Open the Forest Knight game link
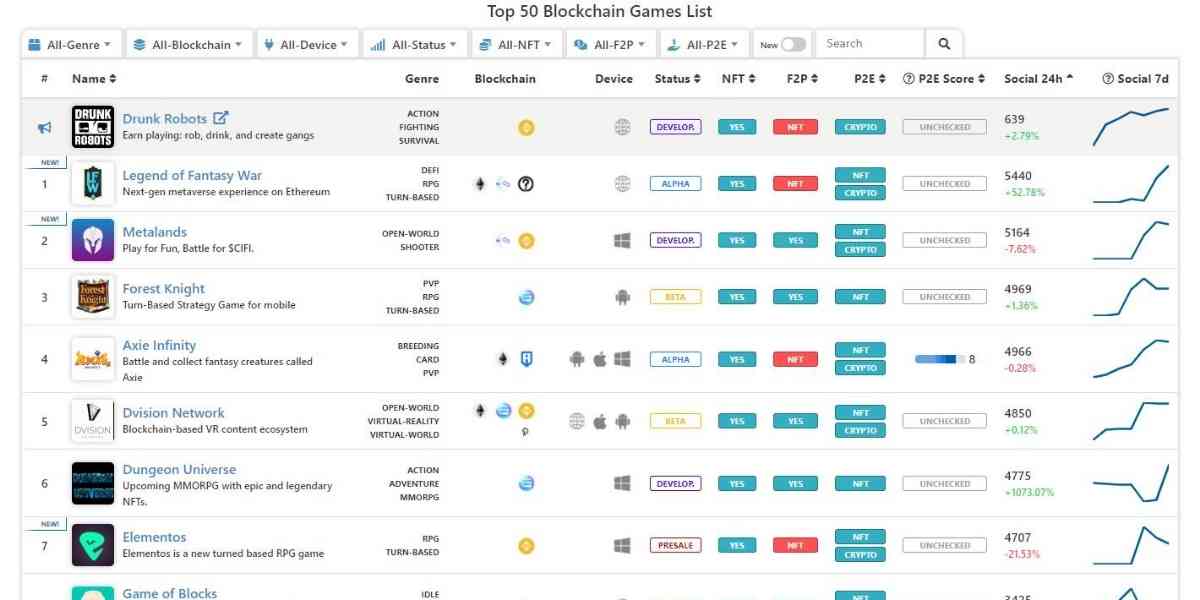 pos(164,289)
